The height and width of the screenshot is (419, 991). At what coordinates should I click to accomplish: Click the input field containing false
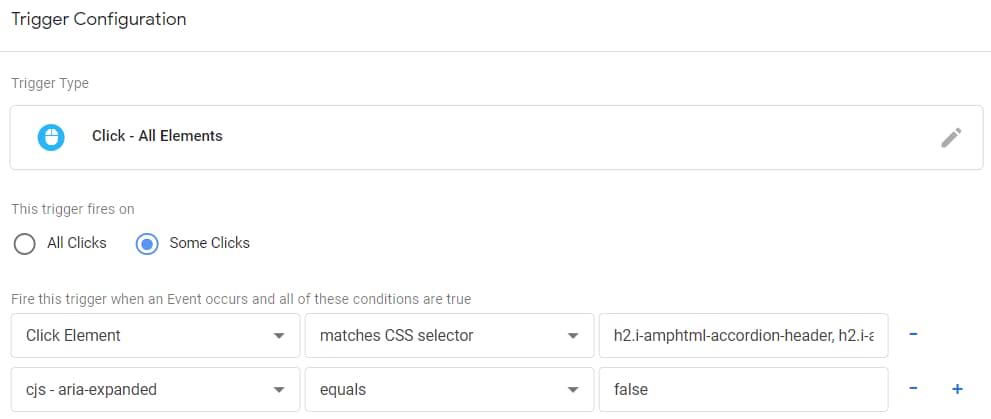click(x=743, y=389)
